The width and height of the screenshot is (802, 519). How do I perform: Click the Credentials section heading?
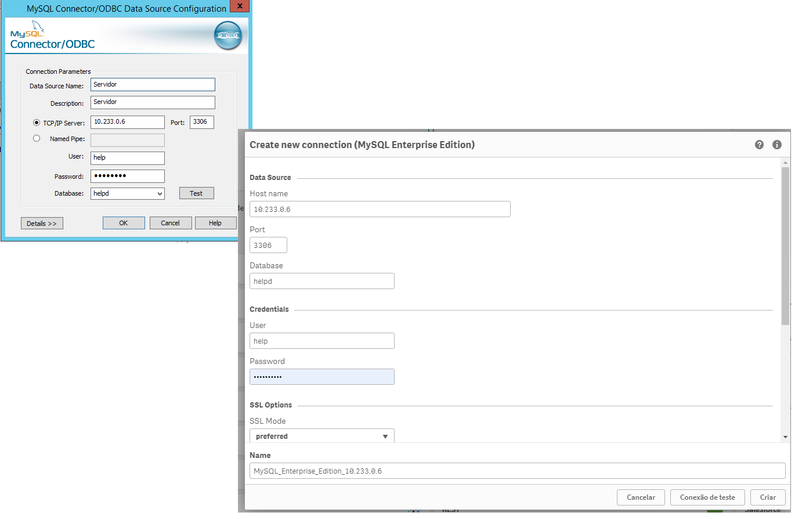(269, 309)
